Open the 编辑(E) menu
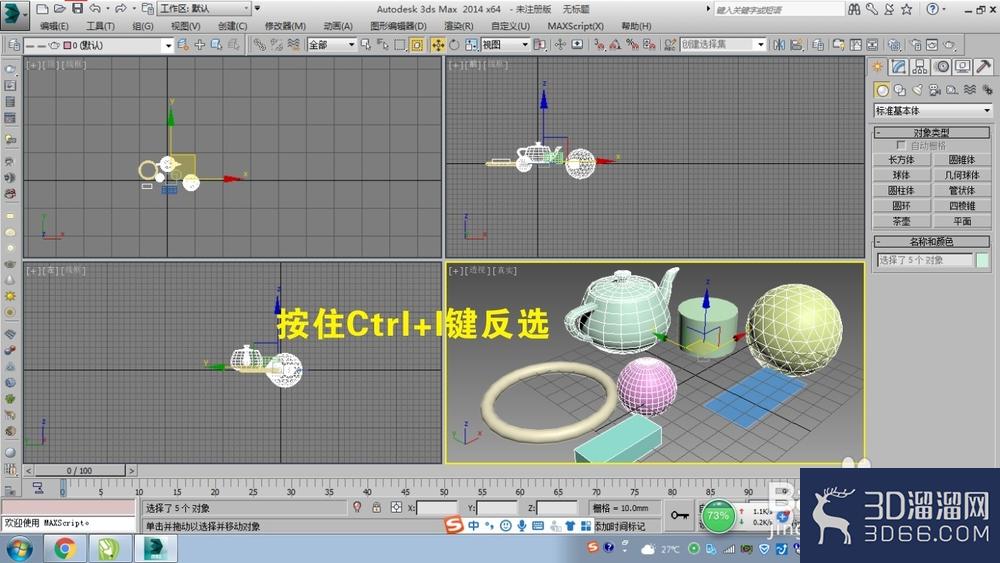 tap(54, 26)
